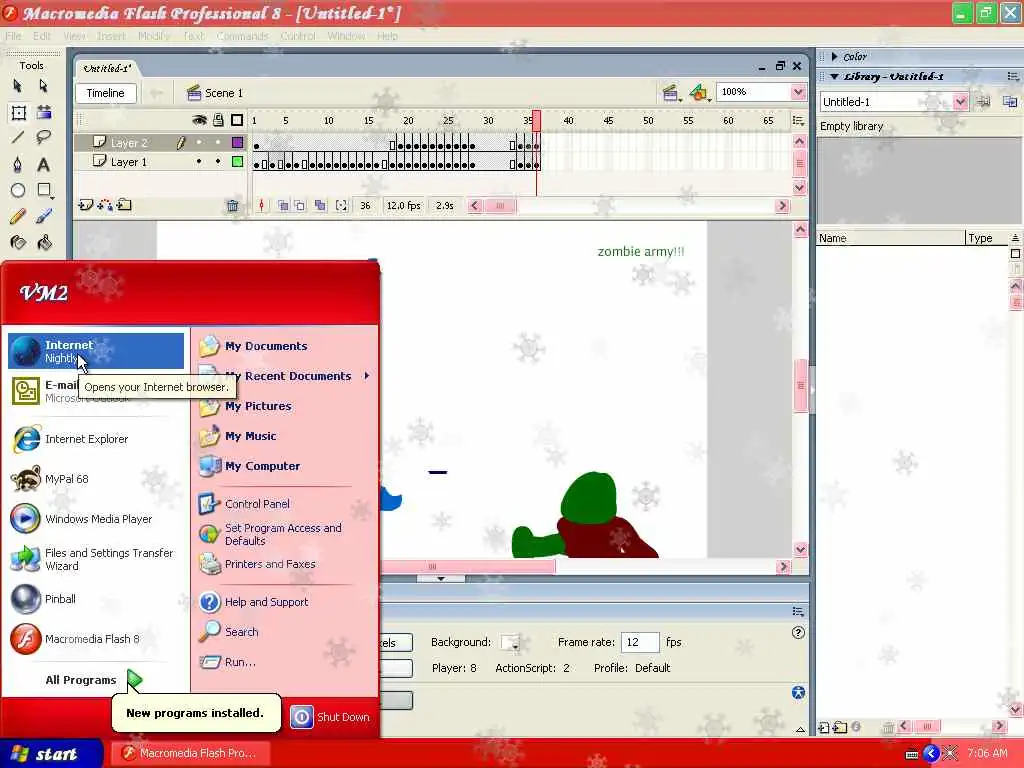Click timeline horizontal scrollbar thumb

500,206
